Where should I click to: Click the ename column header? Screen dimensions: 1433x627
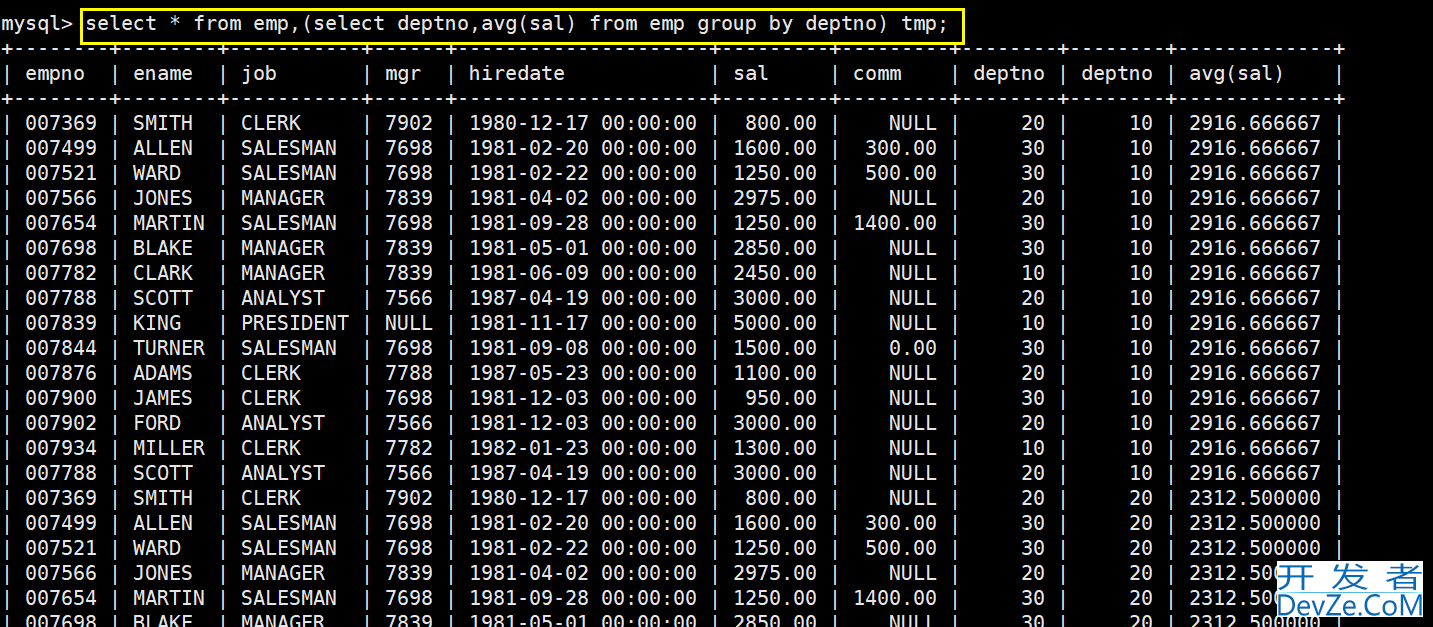coord(163,73)
